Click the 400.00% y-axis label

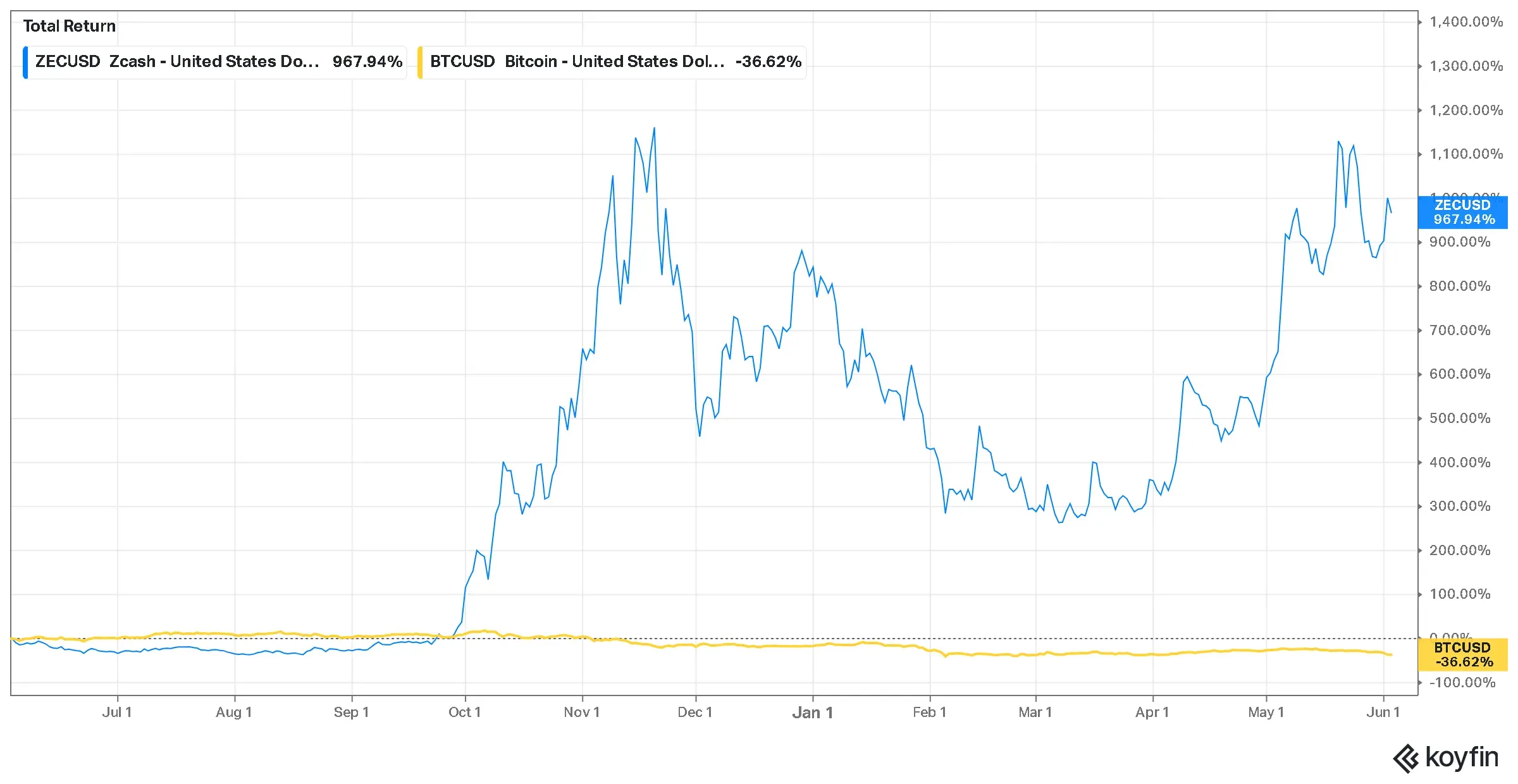[1460, 463]
